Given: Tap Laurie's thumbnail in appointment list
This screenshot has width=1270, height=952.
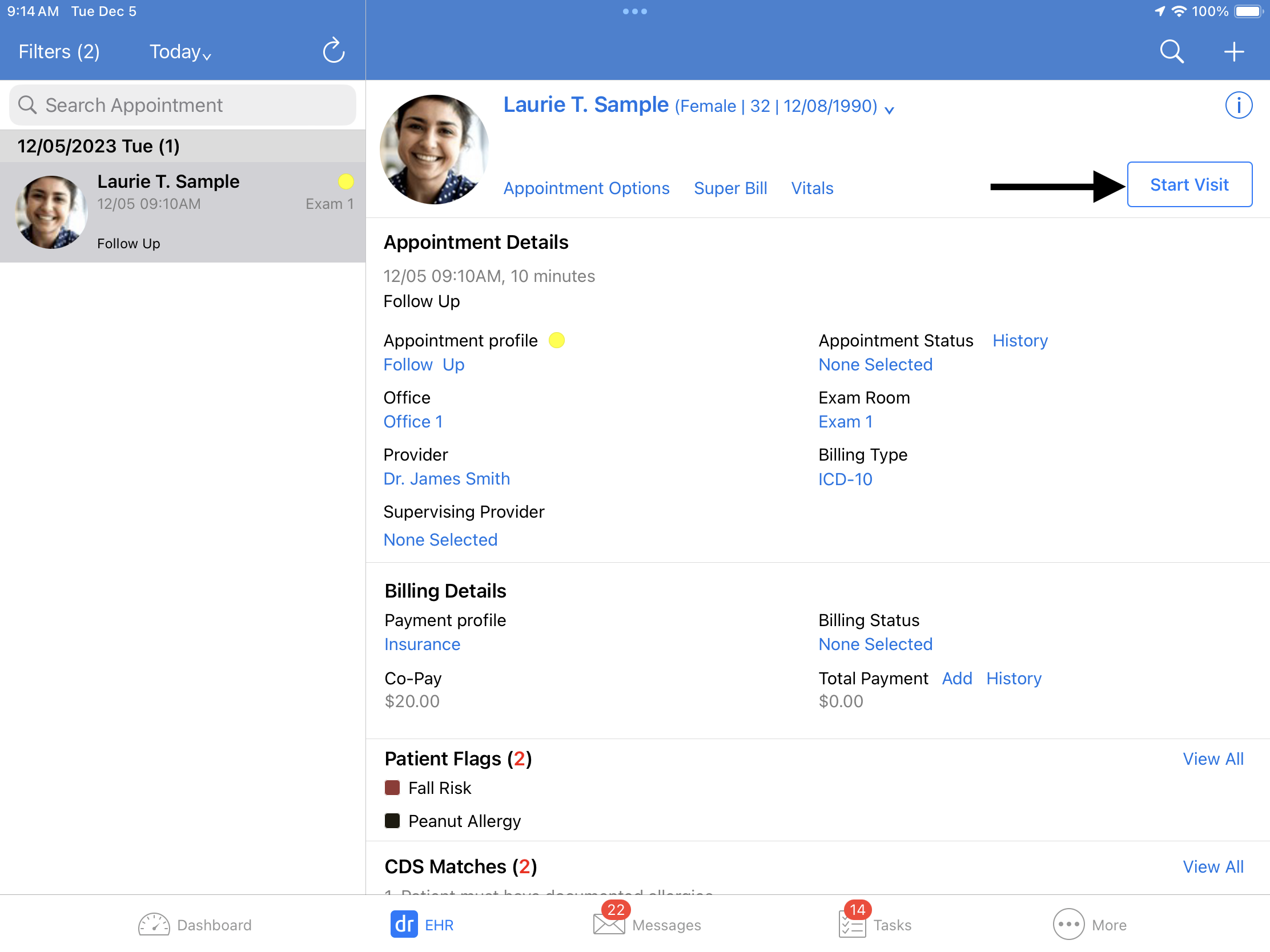Looking at the screenshot, I should point(51,212).
